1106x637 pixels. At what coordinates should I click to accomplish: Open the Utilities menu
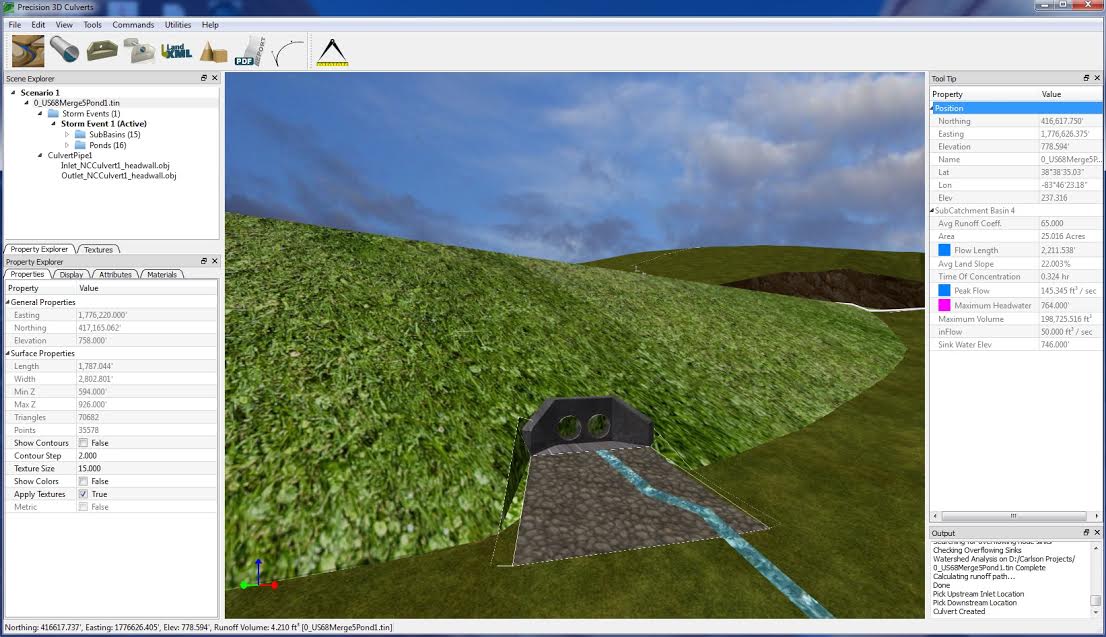click(178, 24)
